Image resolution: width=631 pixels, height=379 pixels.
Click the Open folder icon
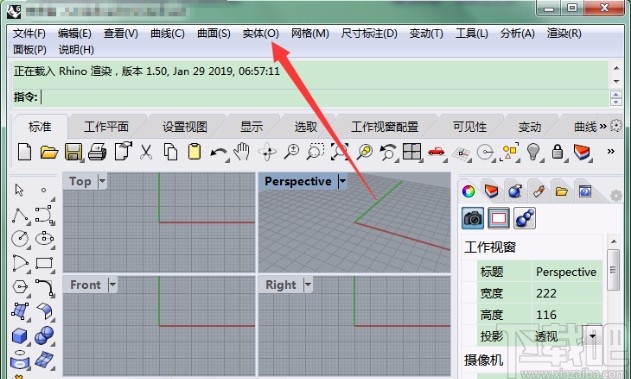point(49,152)
